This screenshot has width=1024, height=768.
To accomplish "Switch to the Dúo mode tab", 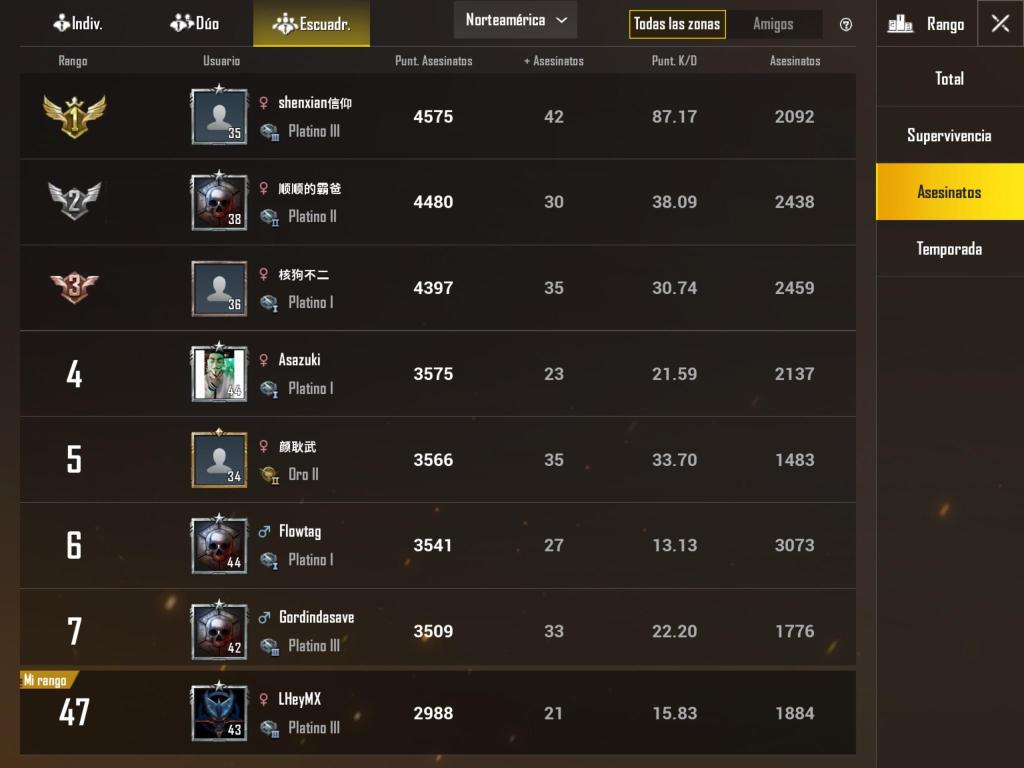I will (x=195, y=24).
